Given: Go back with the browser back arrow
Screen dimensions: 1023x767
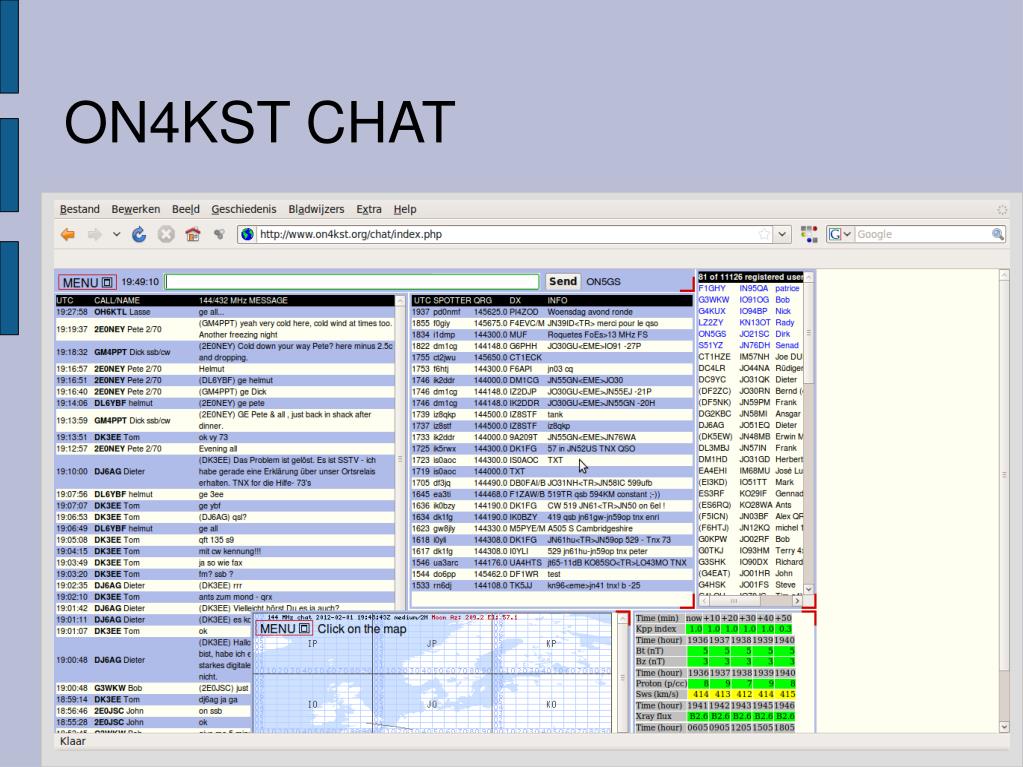Looking at the screenshot, I should coord(68,234).
